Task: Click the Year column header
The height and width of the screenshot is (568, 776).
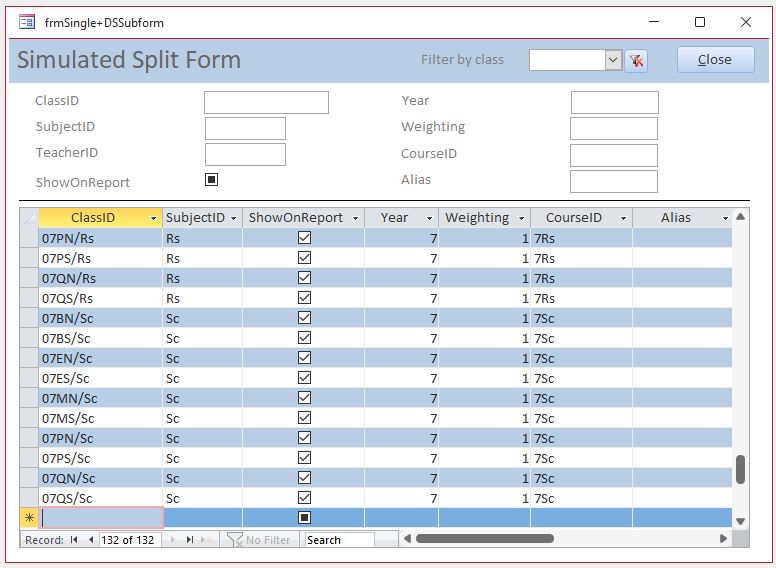Action: coord(394,218)
